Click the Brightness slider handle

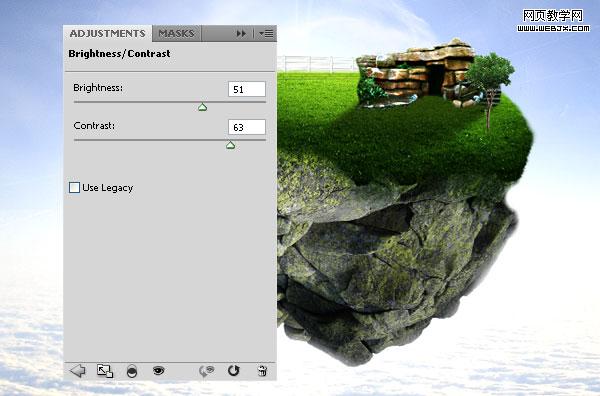[202, 107]
